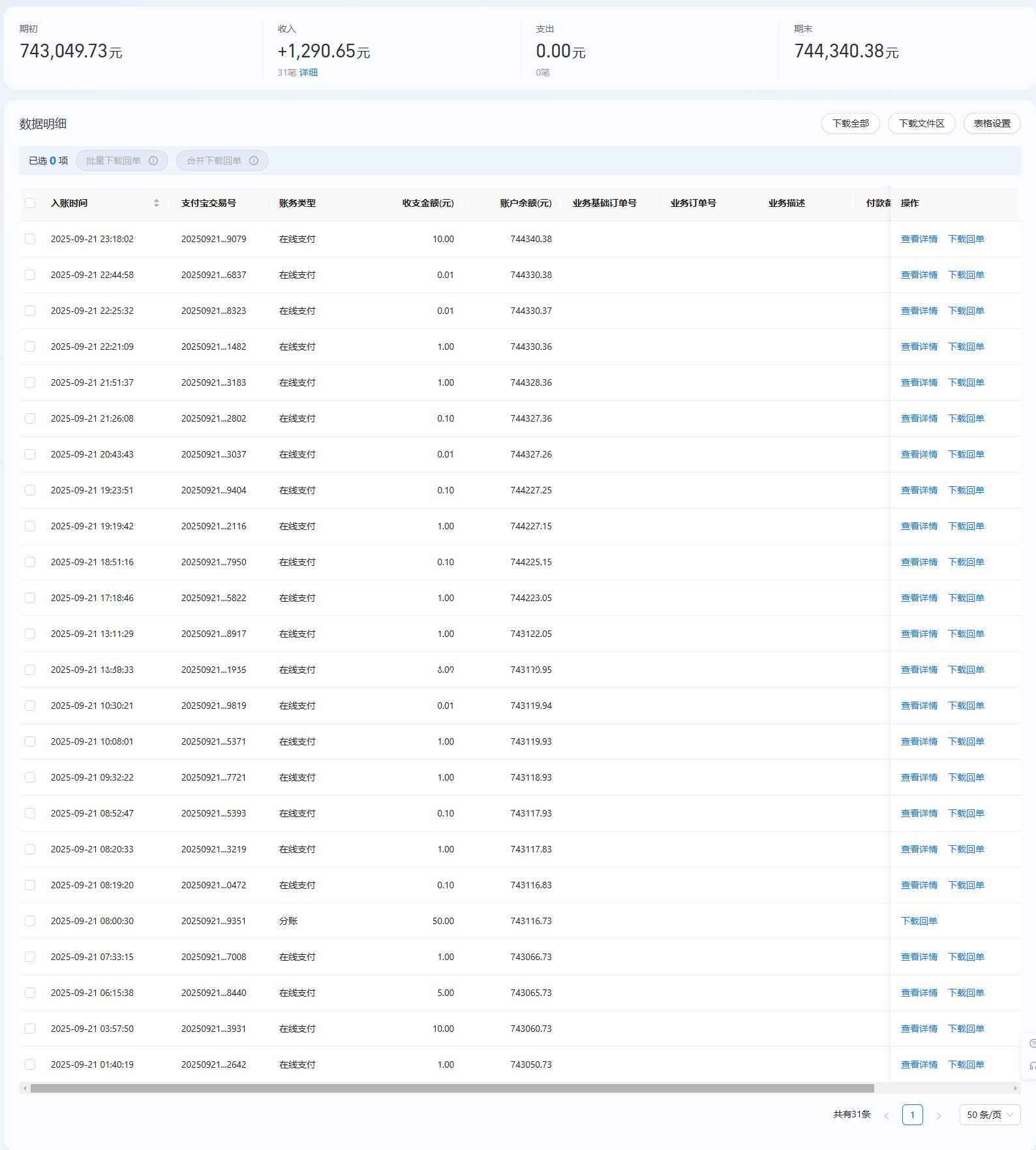Open the 下载文件区 download area
The height and width of the screenshot is (1150, 1036).
[921, 123]
